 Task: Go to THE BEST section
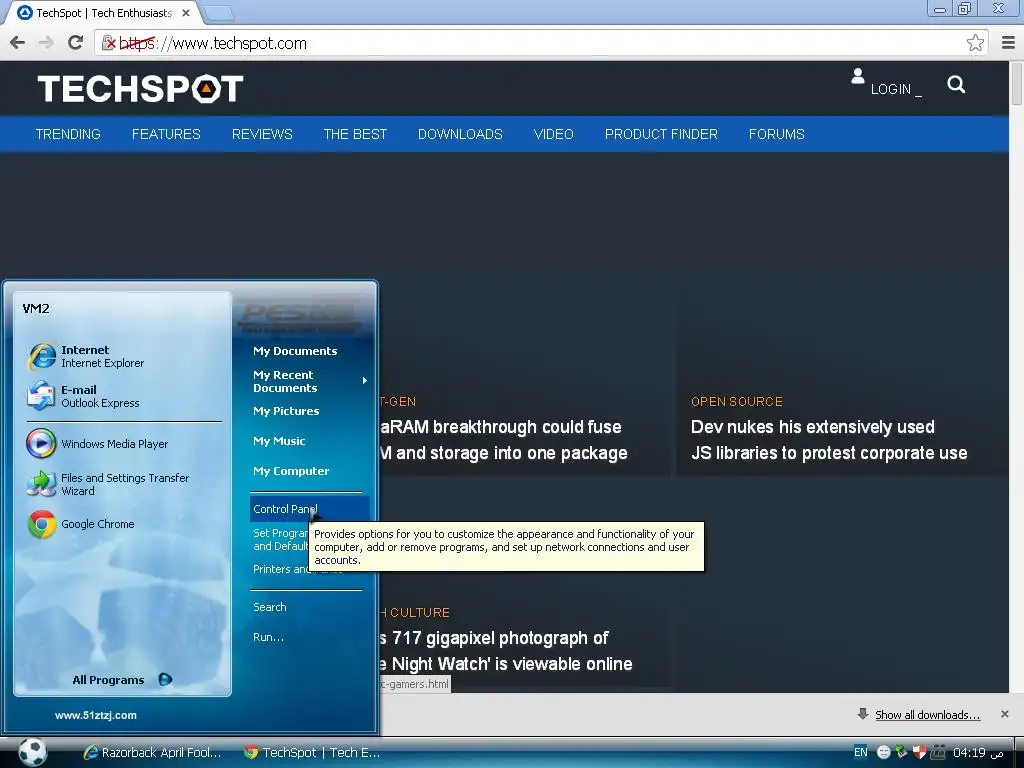(x=355, y=135)
